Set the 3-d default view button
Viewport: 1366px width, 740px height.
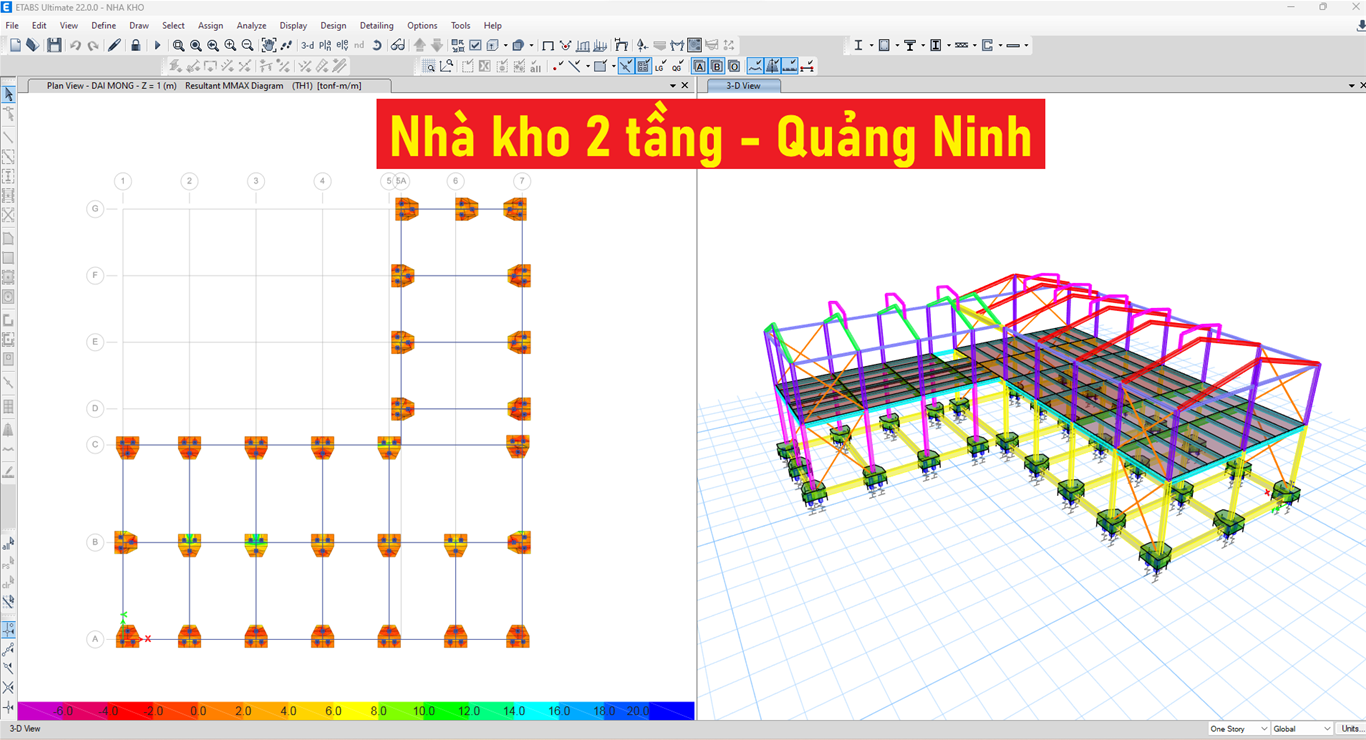pos(307,45)
